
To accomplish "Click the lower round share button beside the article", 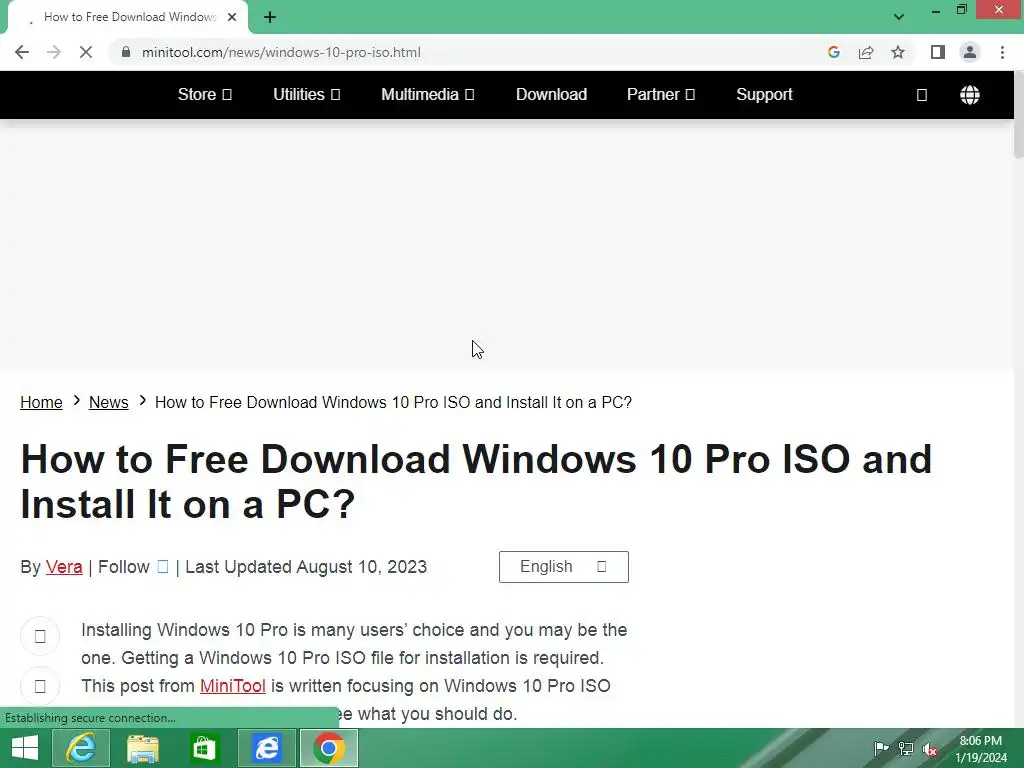I will click(x=40, y=686).
